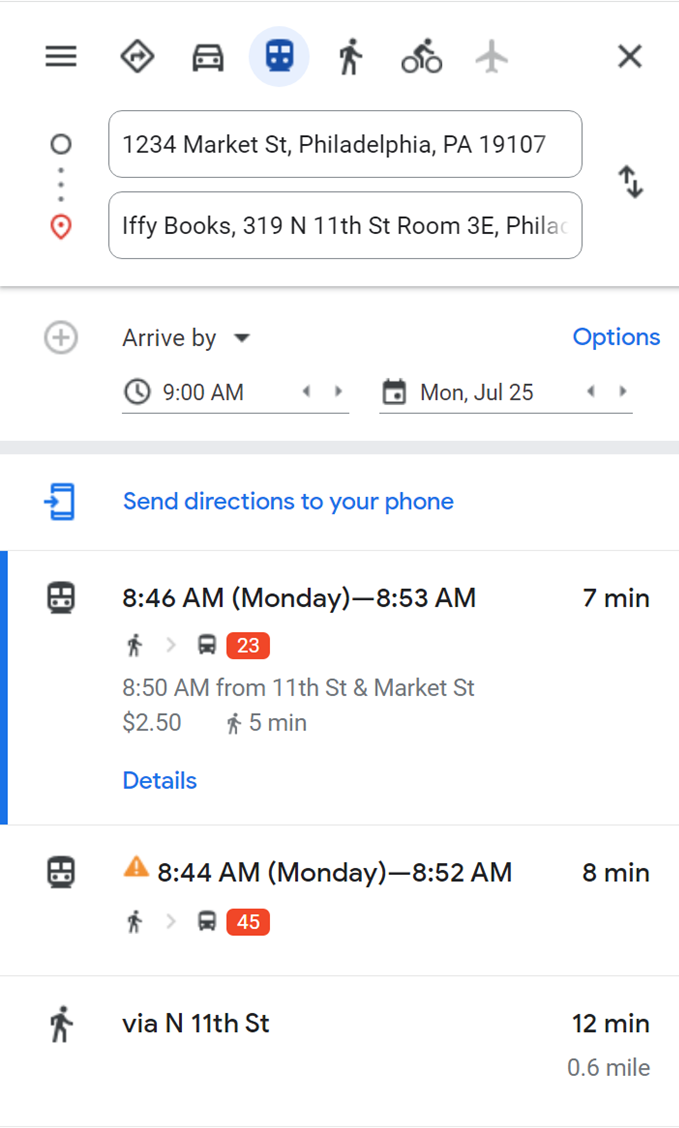Viewport: 679px width, 1128px height.
Task: Select the transit travel mode
Action: (x=279, y=57)
